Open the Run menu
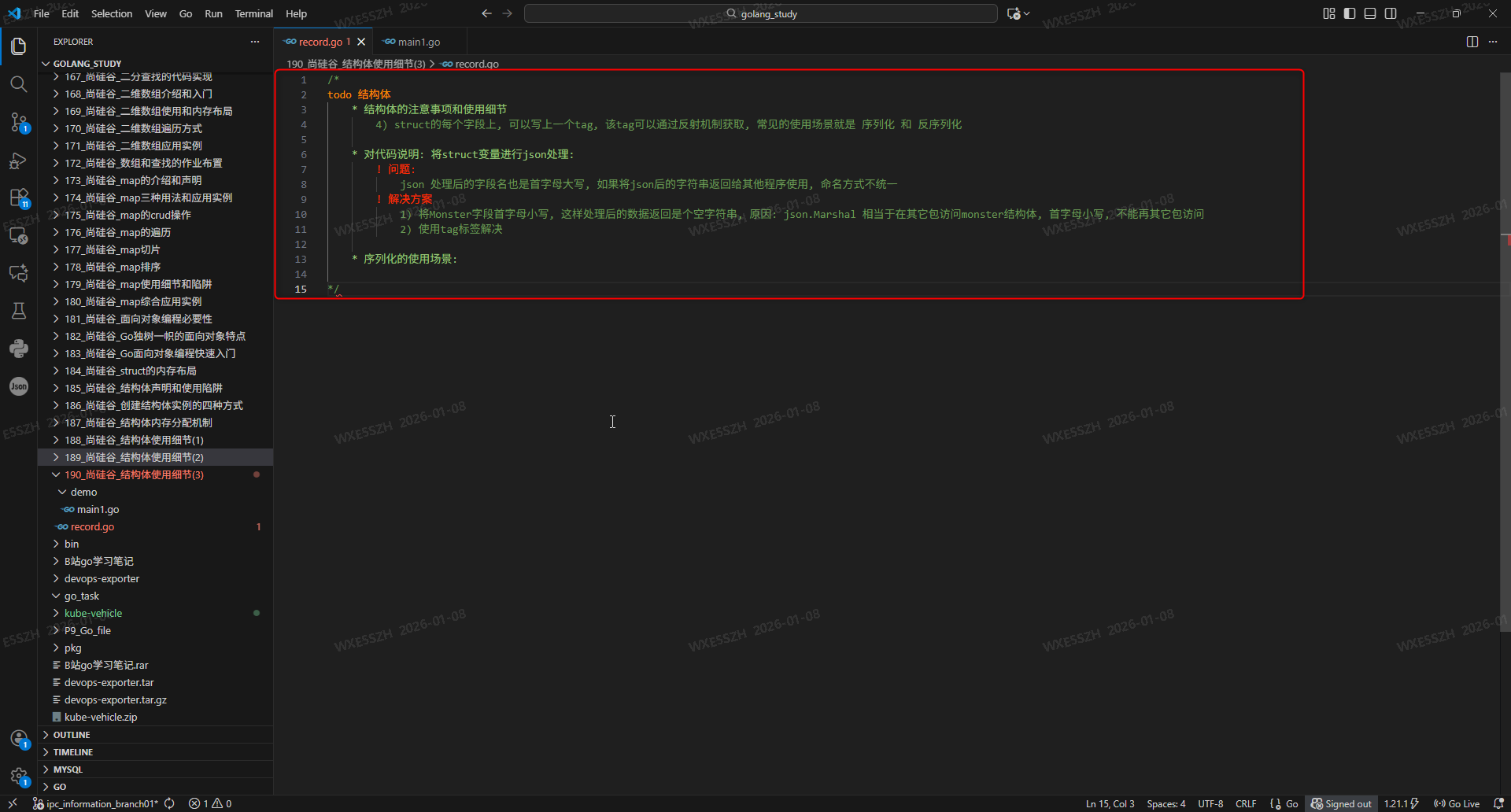 [213, 13]
